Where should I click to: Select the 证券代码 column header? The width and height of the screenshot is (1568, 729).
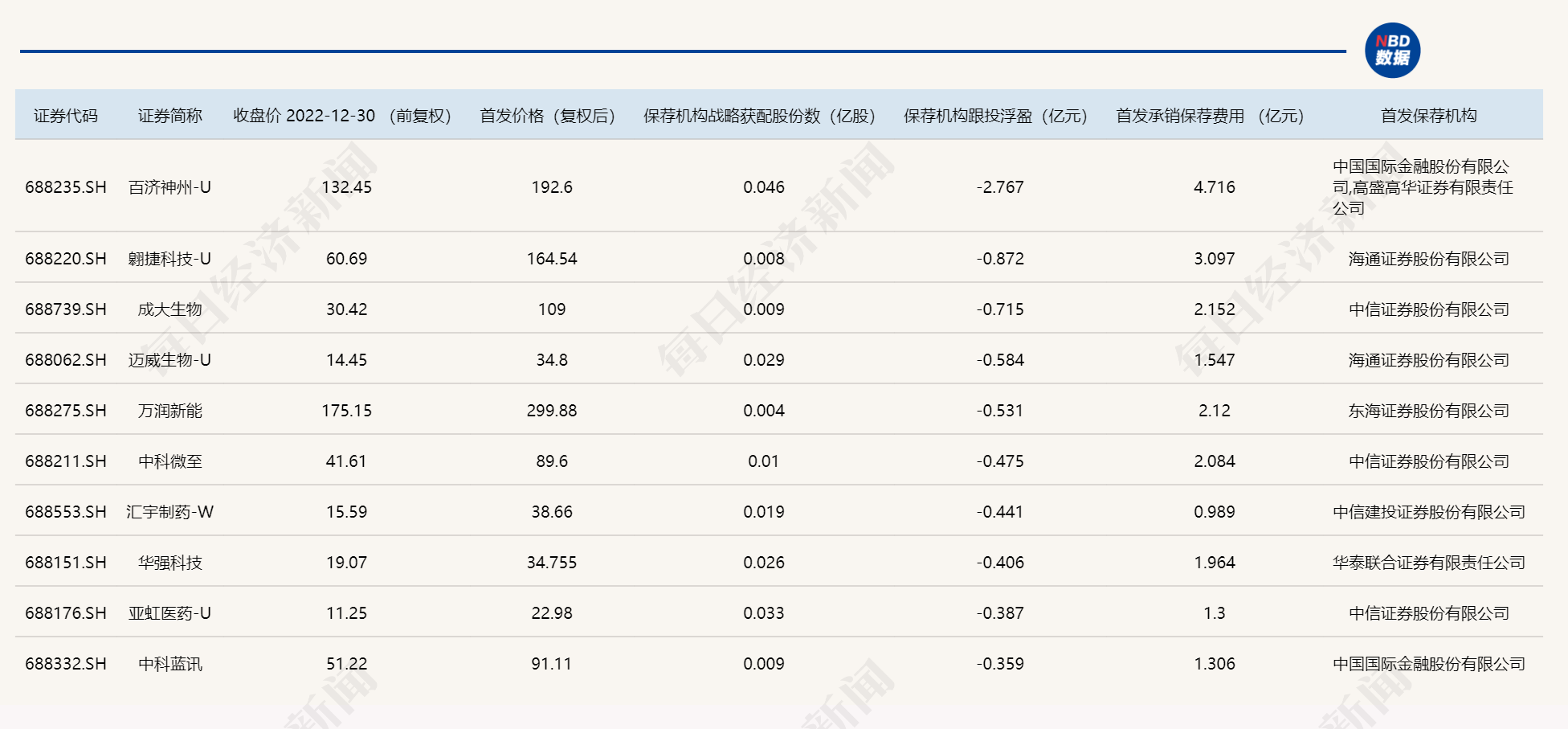(x=66, y=116)
